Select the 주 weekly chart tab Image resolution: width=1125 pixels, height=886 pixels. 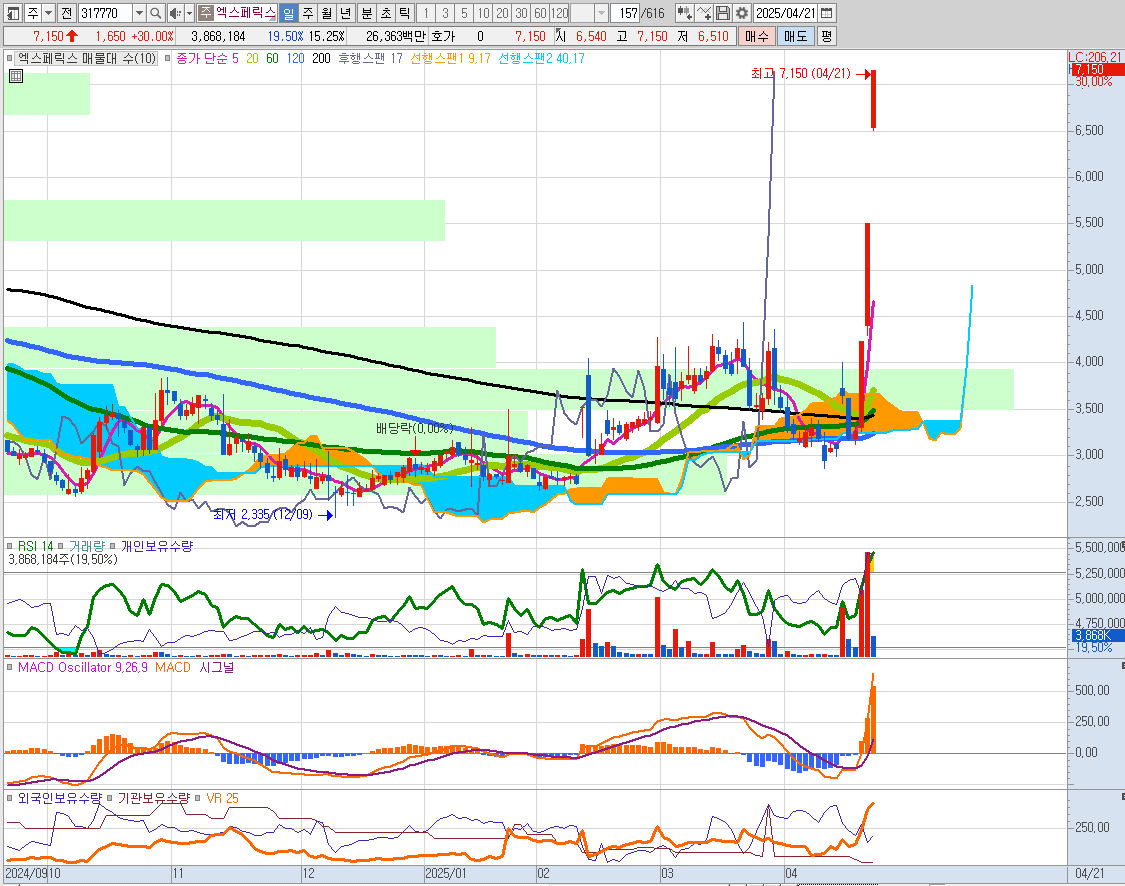(308, 13)
